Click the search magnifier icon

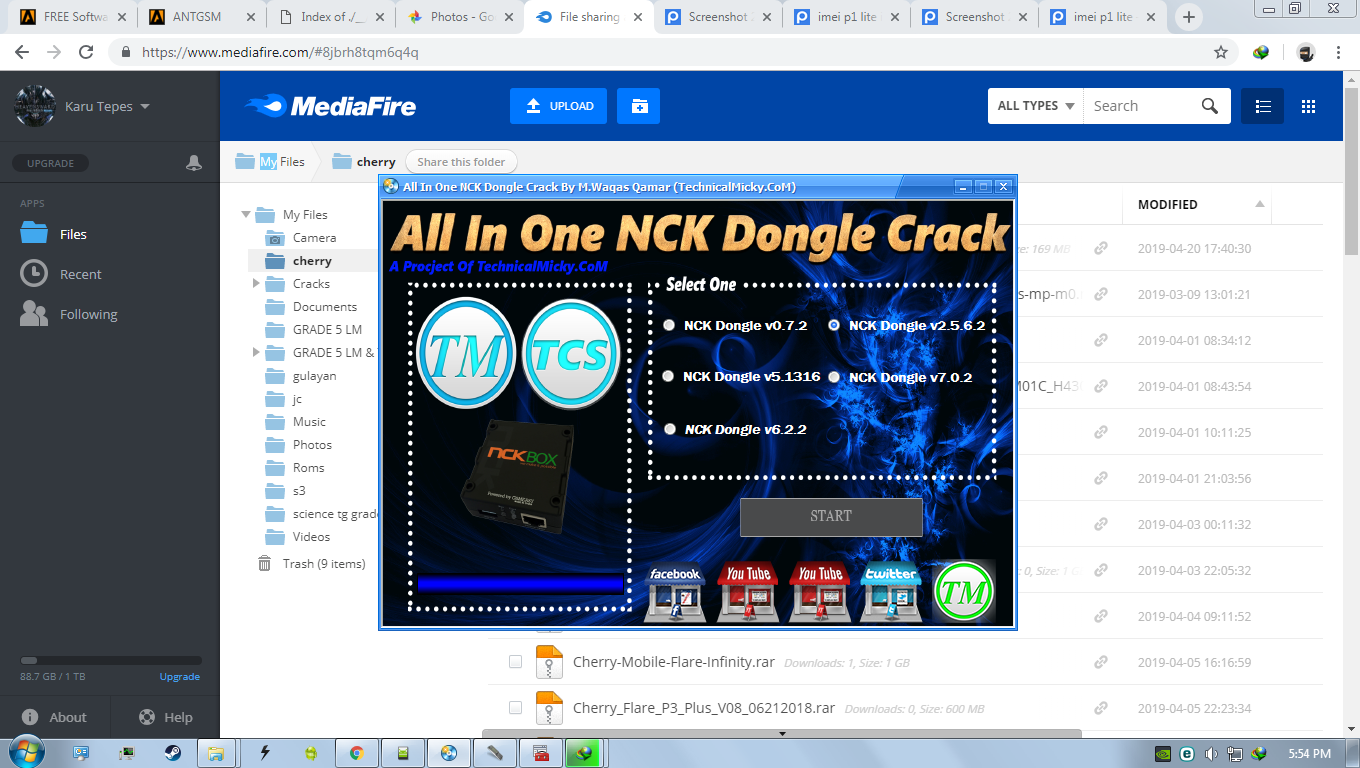click(1210, 106)
